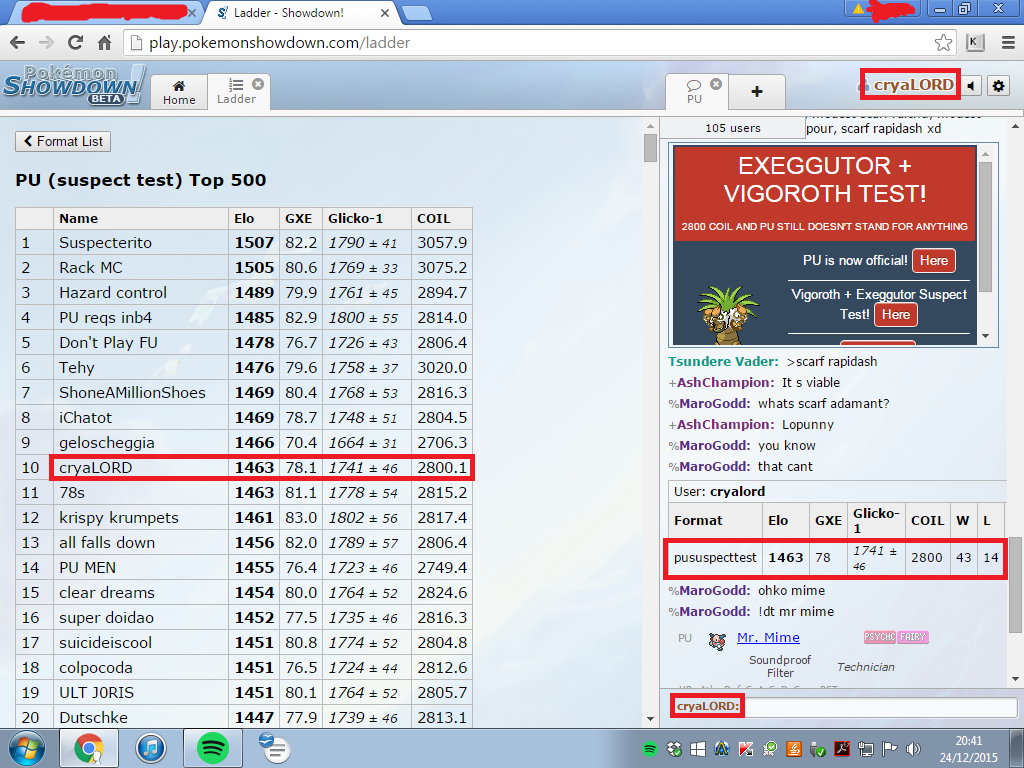Image resolution: width=1024 pixels, height=768 pixels.
Task: Click the plus icon to join a room
Action: 756,91
